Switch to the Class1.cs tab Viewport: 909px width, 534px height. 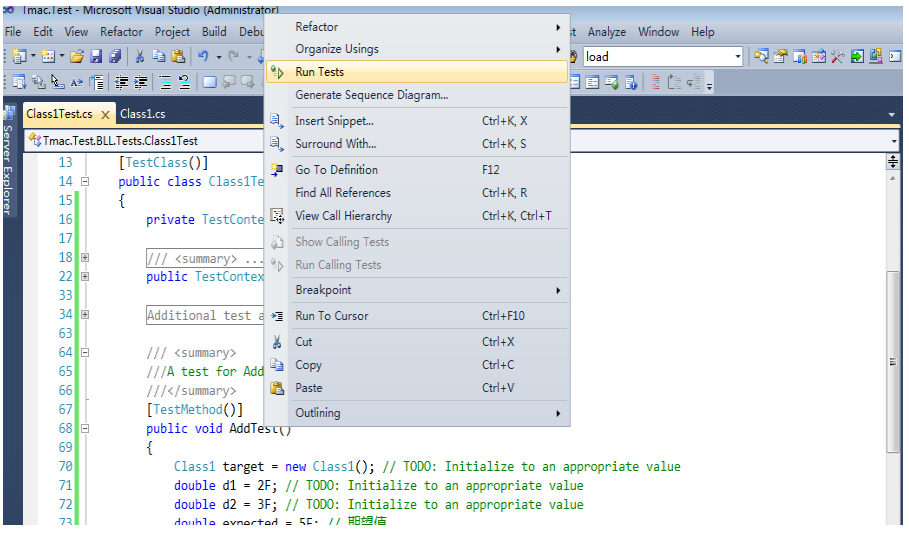coord(143,114)
